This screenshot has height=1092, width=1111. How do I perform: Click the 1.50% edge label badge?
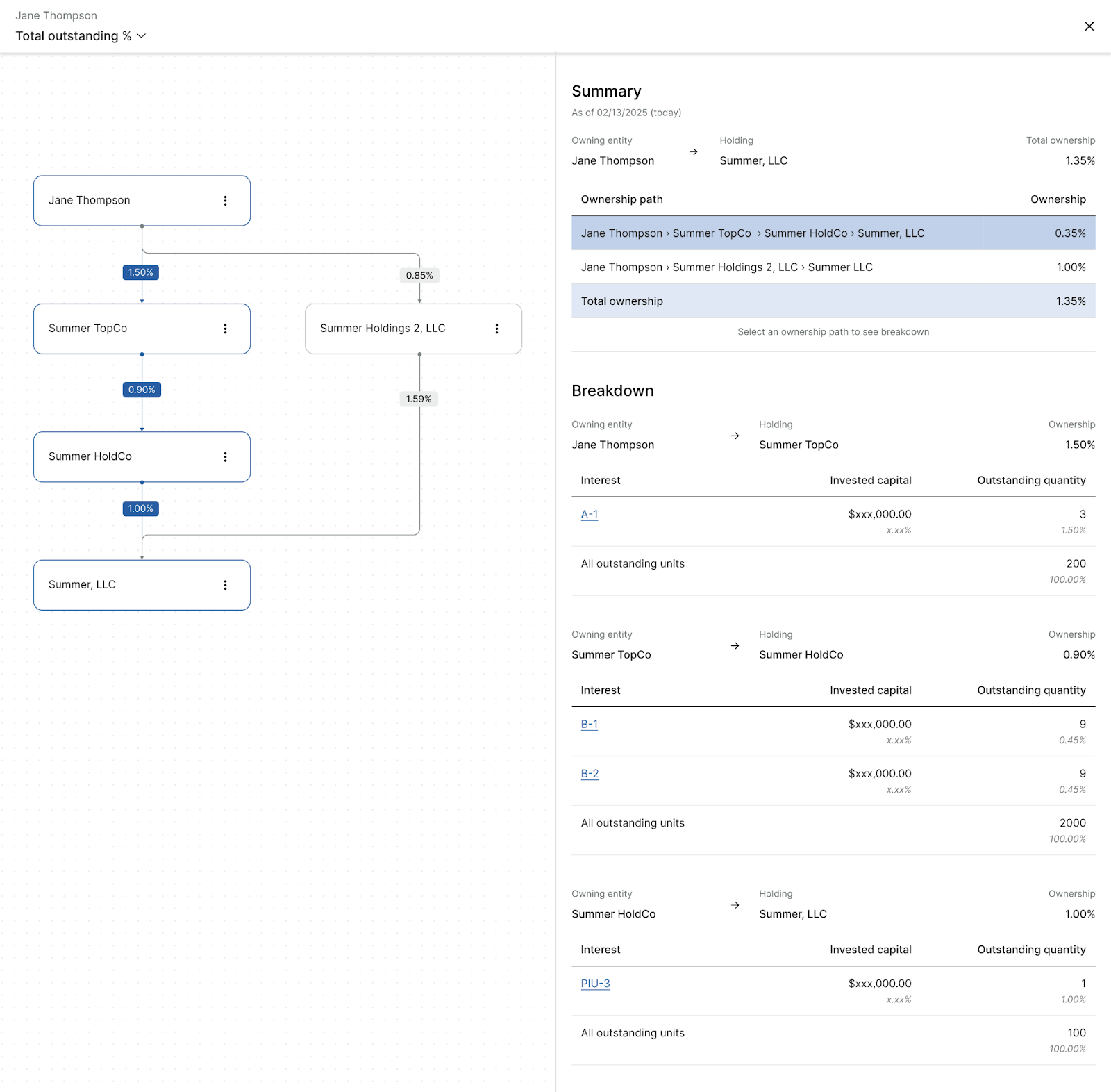[x=141, y=272]
